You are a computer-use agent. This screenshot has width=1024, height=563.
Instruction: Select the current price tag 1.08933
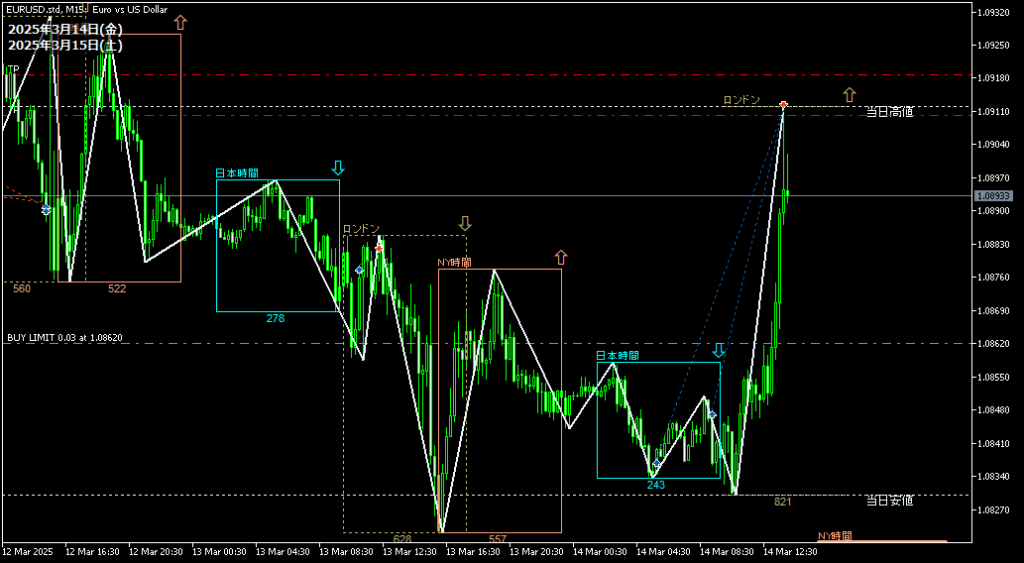[x=995, y=195]
